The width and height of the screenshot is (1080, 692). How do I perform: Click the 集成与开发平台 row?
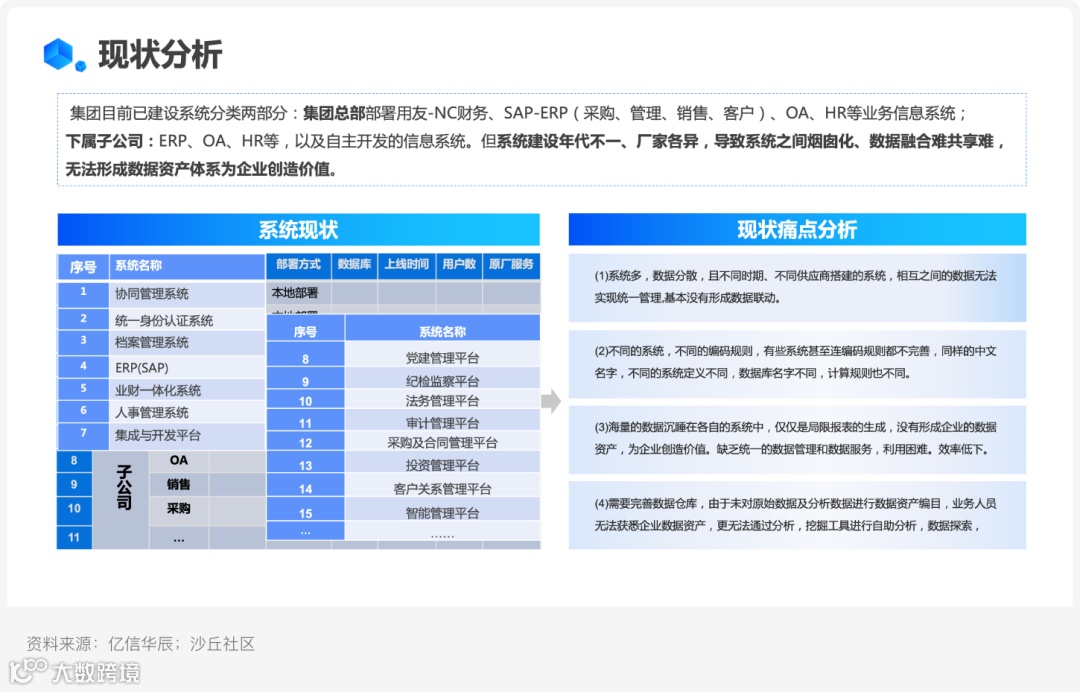161,435
